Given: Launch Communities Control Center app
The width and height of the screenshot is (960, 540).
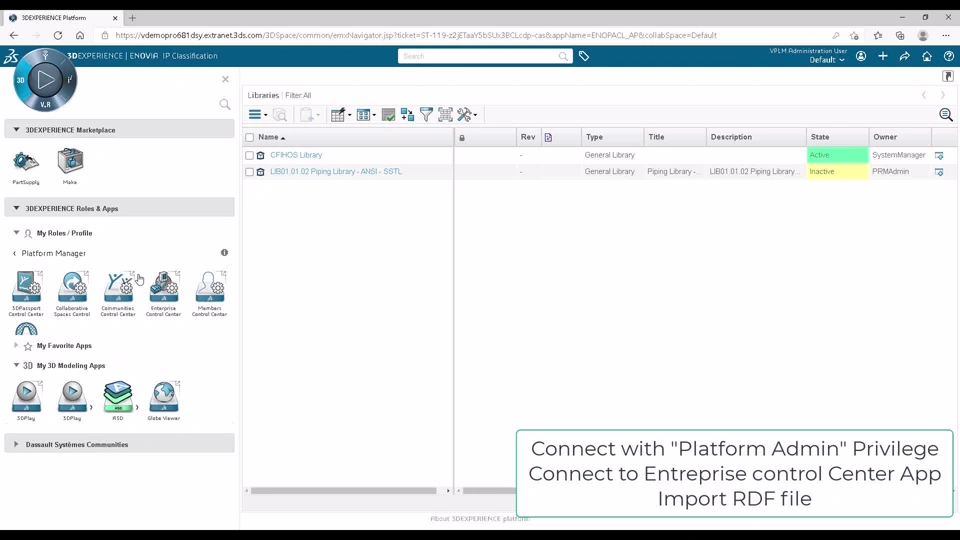Looking at the screenshot, I should pyautogui.click(x=118, y=294).
